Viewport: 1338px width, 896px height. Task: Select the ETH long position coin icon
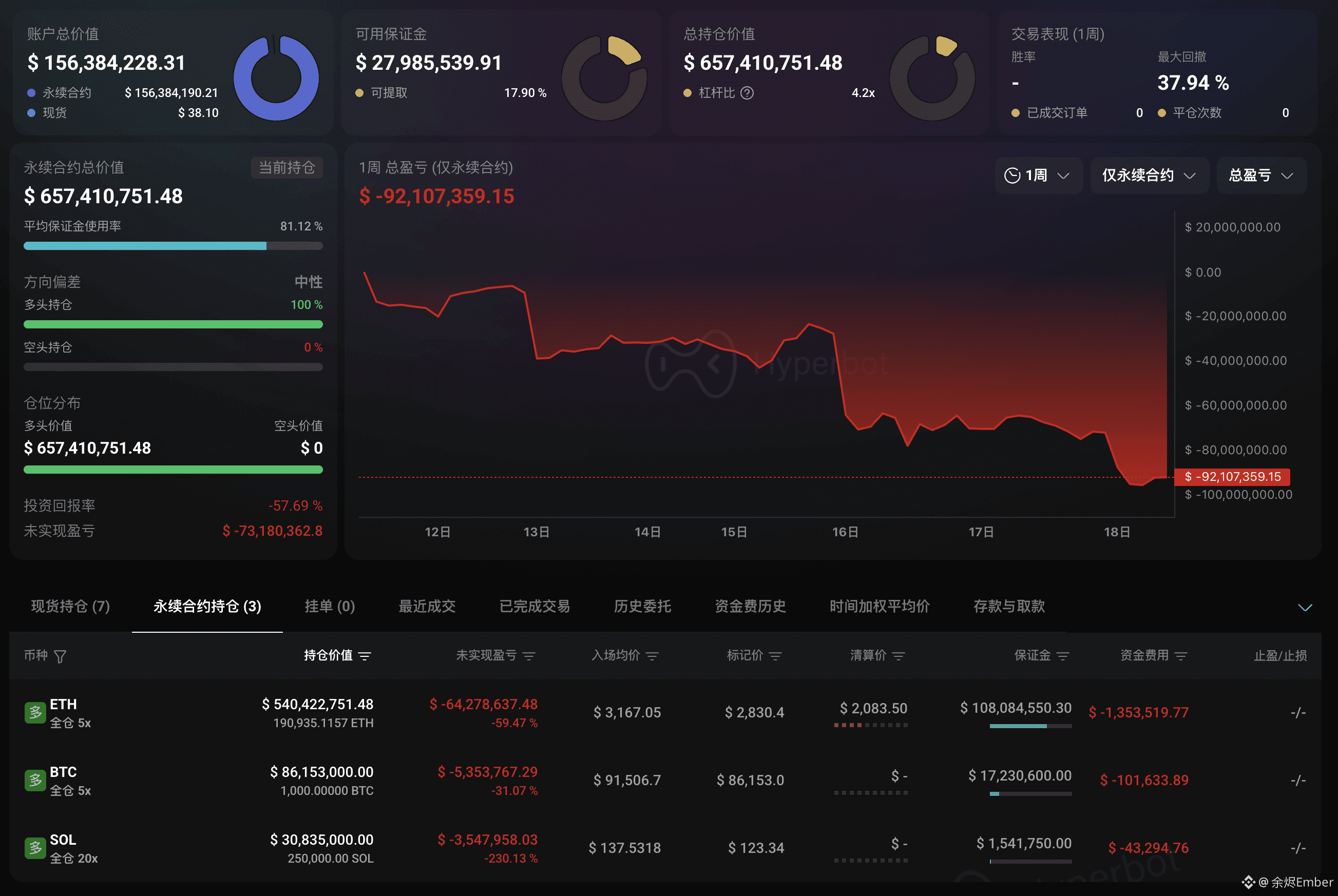pyautogui.click(x=34, y=712)
